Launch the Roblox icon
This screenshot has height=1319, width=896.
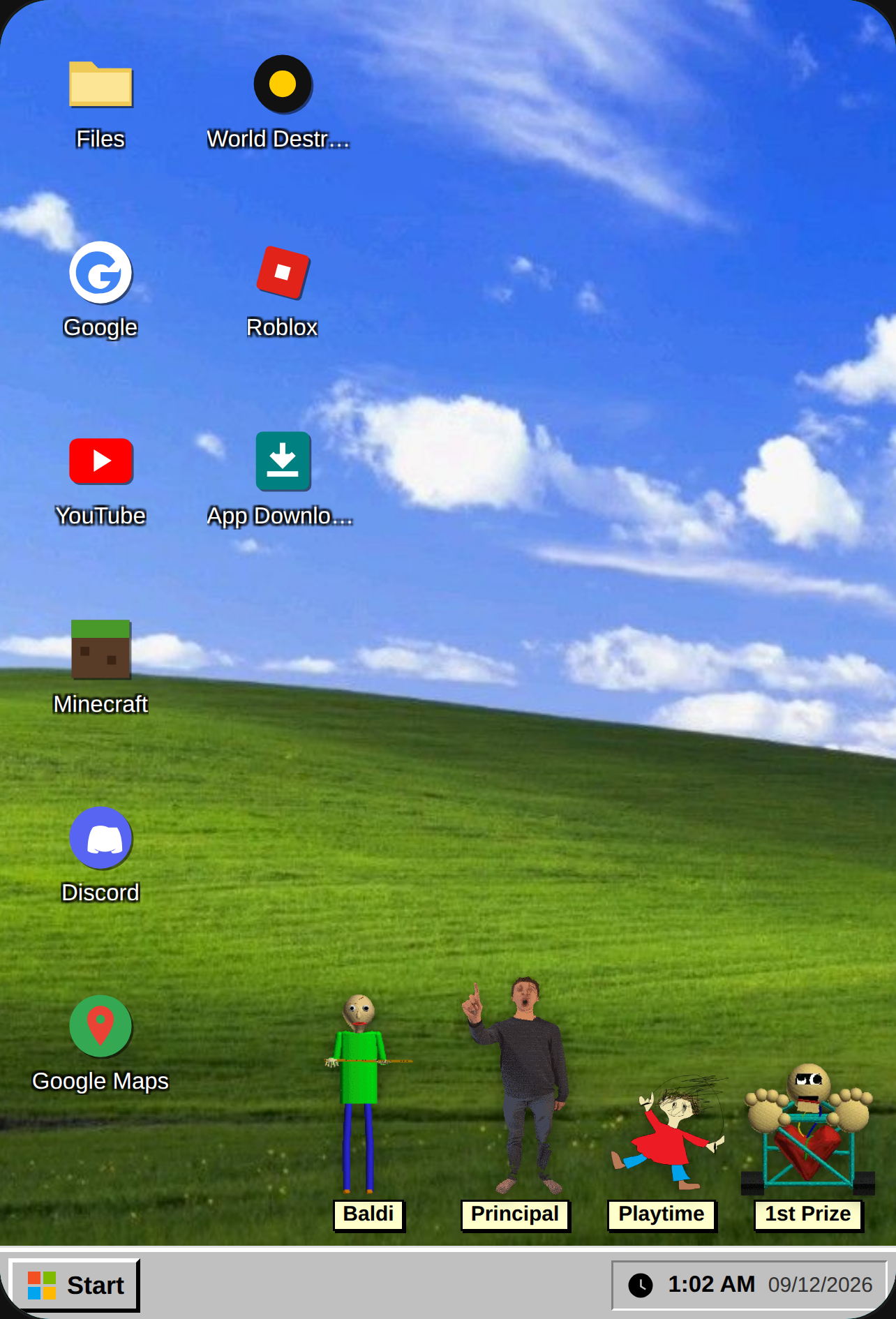coord(283,272)
